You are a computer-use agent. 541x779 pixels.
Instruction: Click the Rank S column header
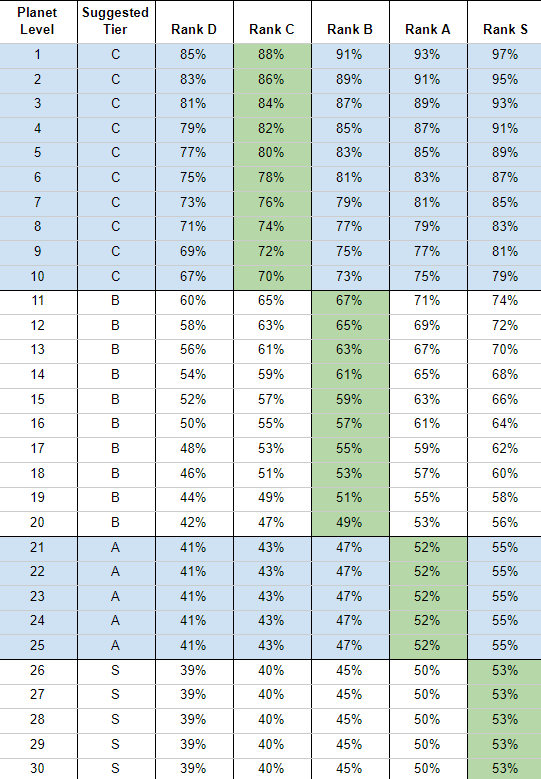pos(505,21)
